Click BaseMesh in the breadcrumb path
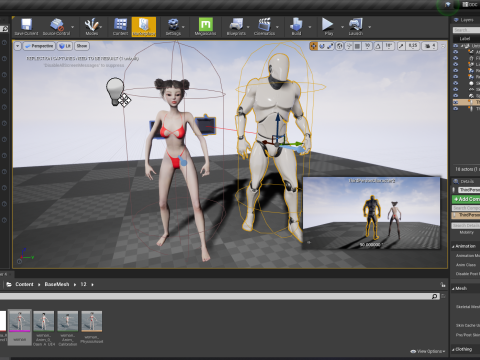Screen dimensions: 480x360 click(x=57, y=284)
